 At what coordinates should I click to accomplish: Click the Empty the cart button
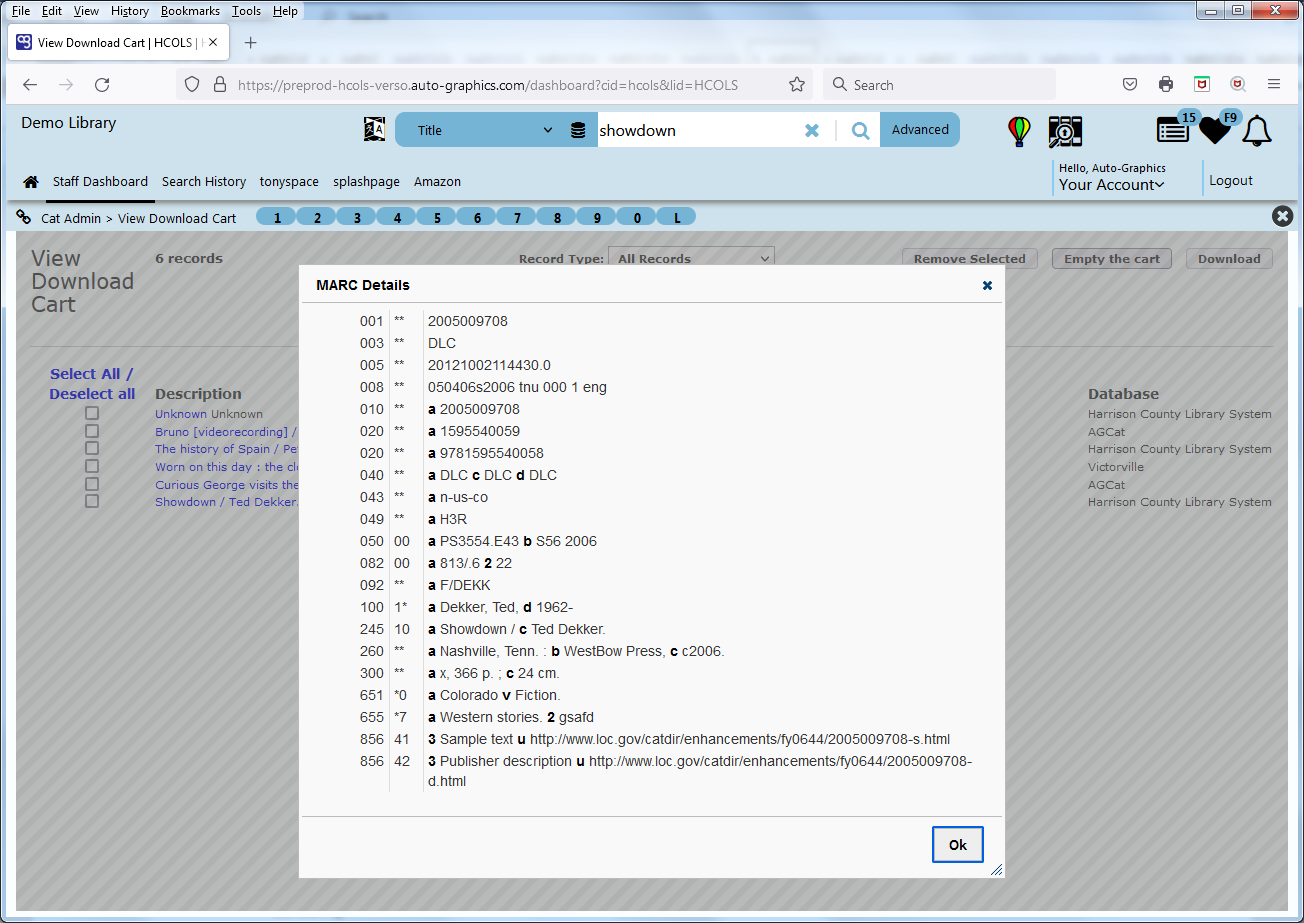tap(1112, 259)
